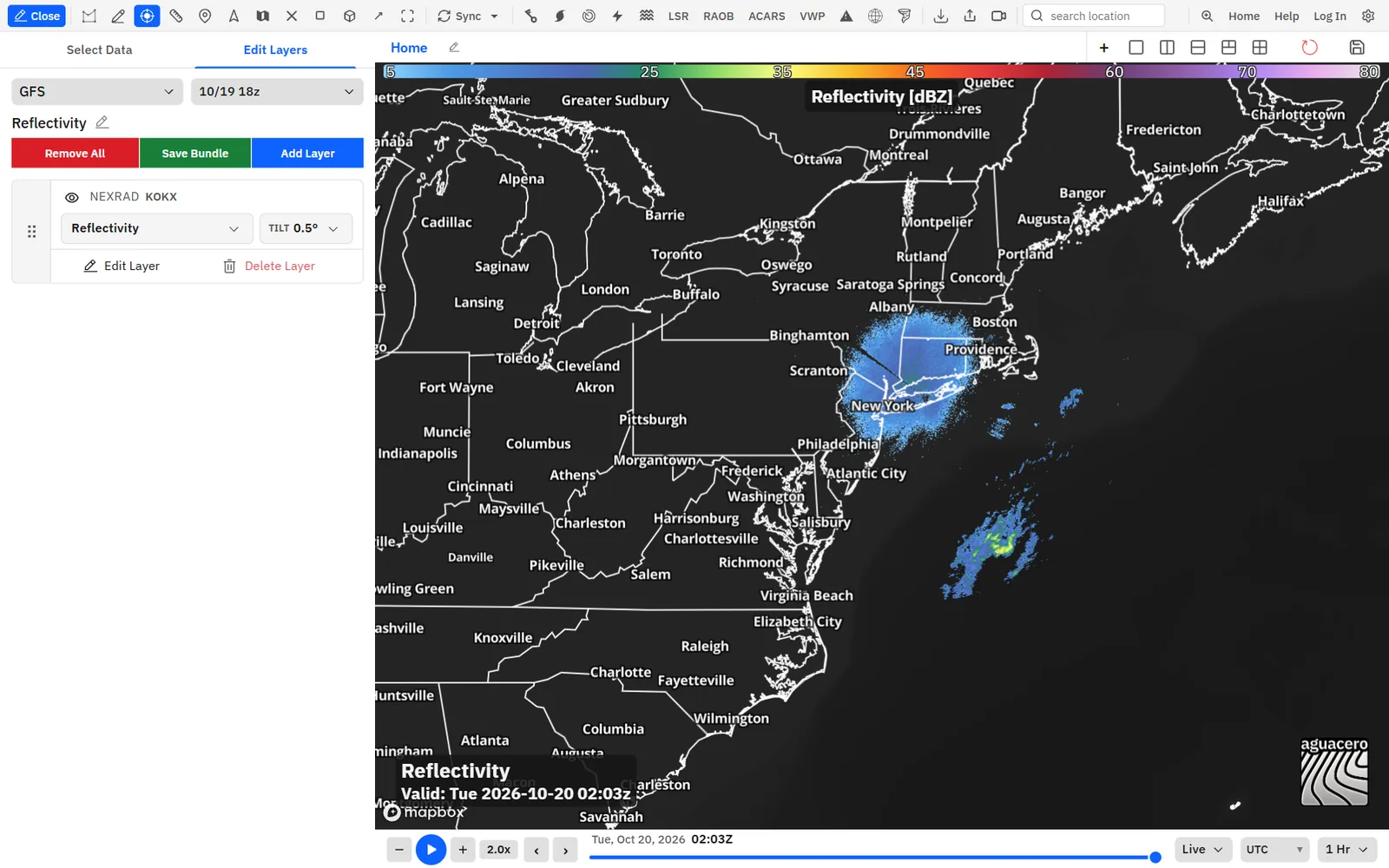The height and width of the screenshot is (868, 1389).
Task: Open the Live mode dropdown
Action: [x=1203, y=849]
